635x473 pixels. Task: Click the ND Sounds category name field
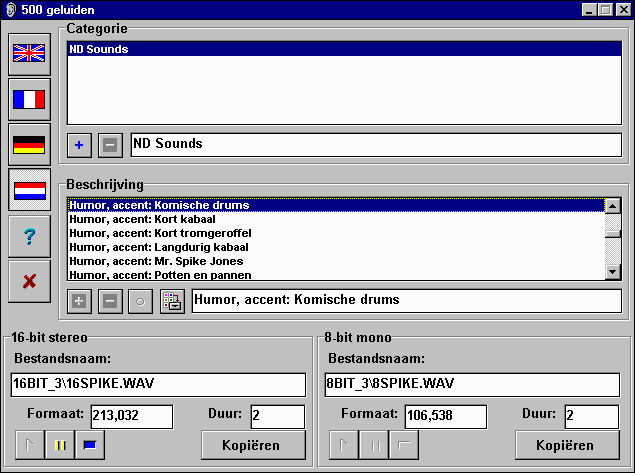[374, 144]
